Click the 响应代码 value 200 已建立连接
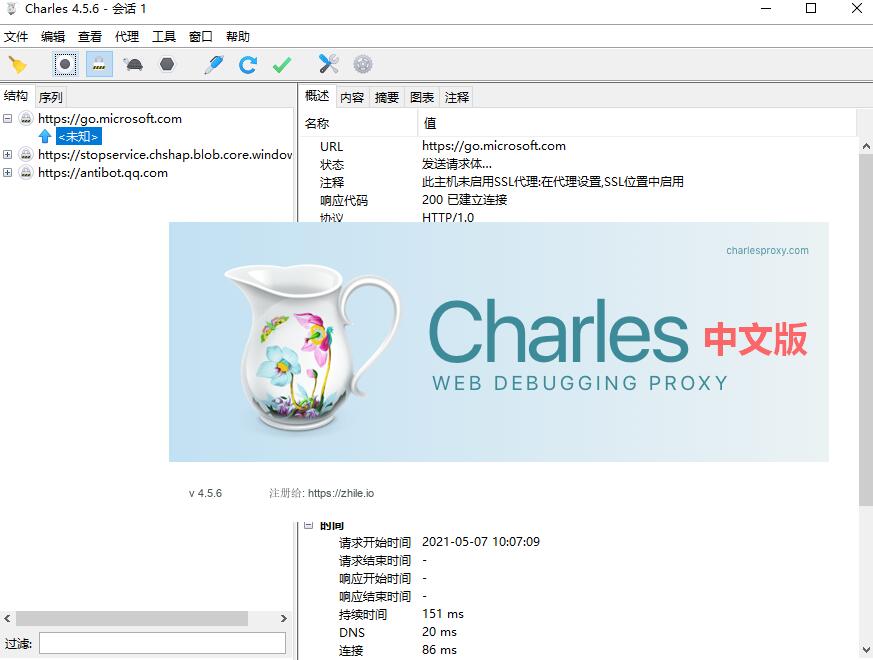 click(x=464, y=200)
